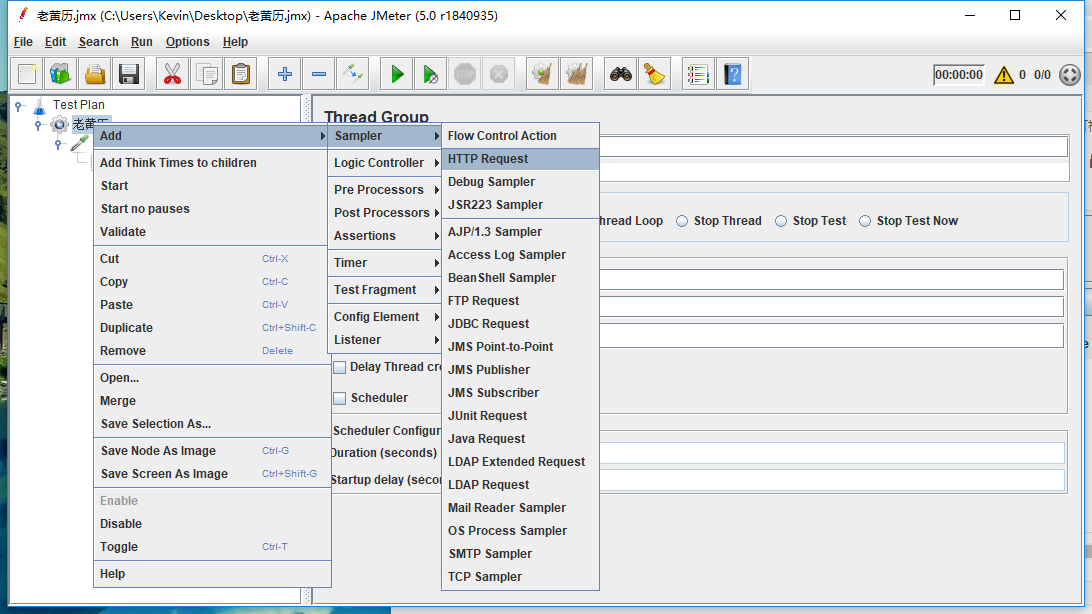Click the Clear All double broom icon
1092x614 pixels.
(577, 74)
